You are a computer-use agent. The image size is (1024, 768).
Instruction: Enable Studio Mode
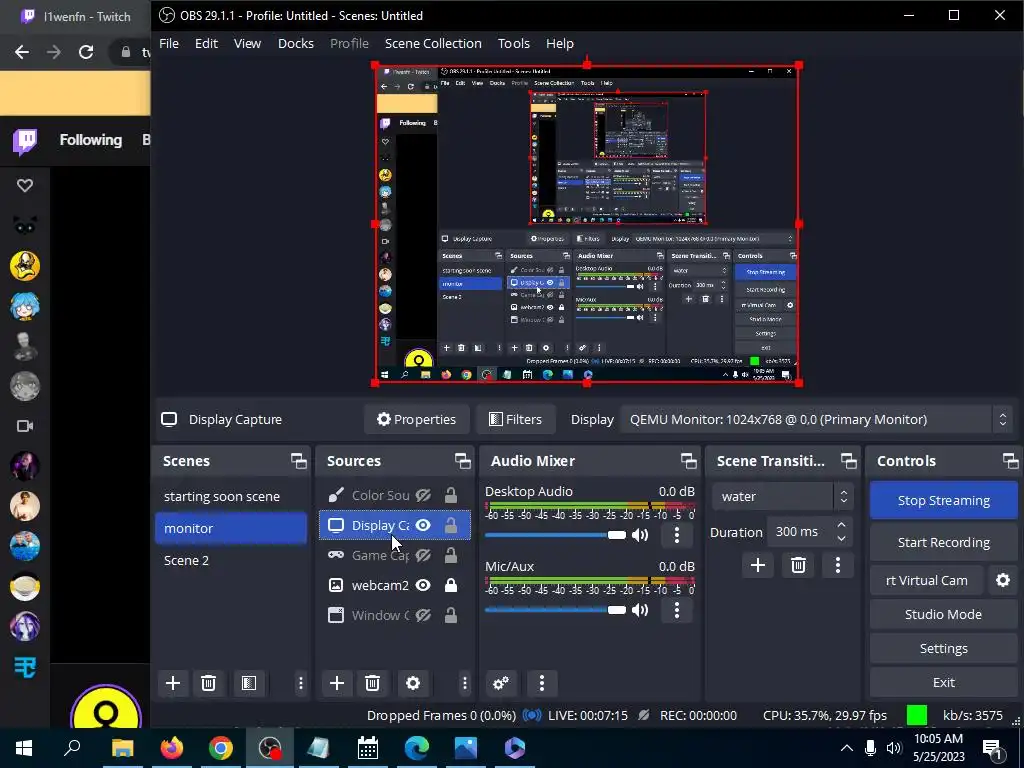click(x=944, y=614)
